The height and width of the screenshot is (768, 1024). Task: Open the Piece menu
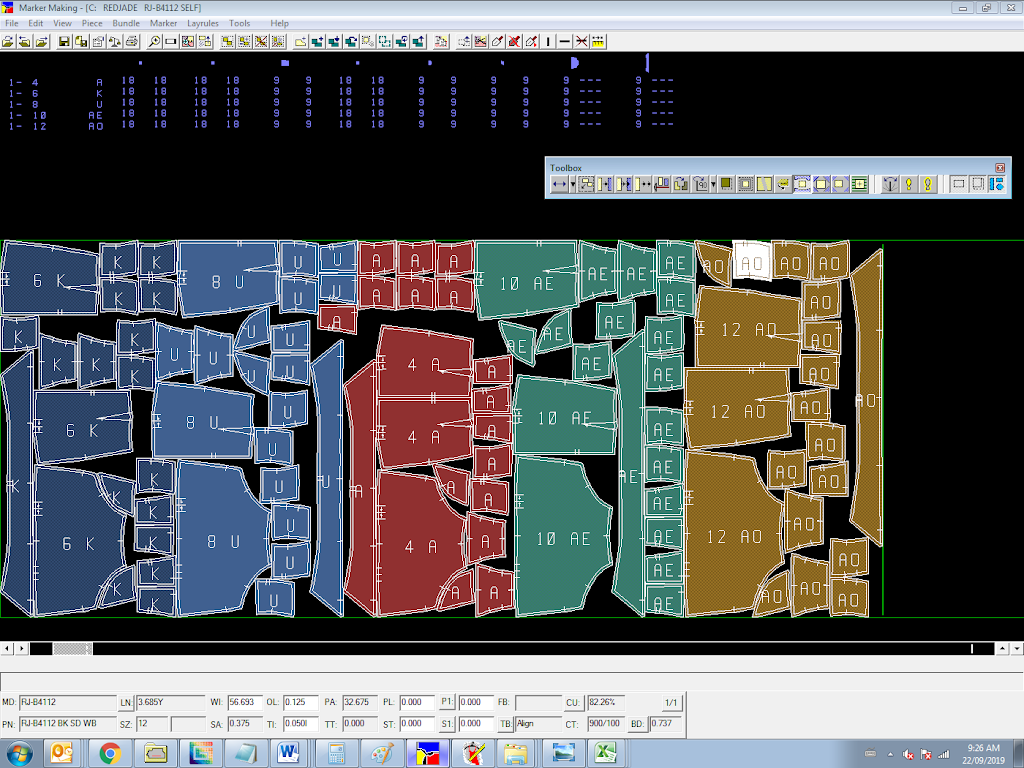point(92,24)
